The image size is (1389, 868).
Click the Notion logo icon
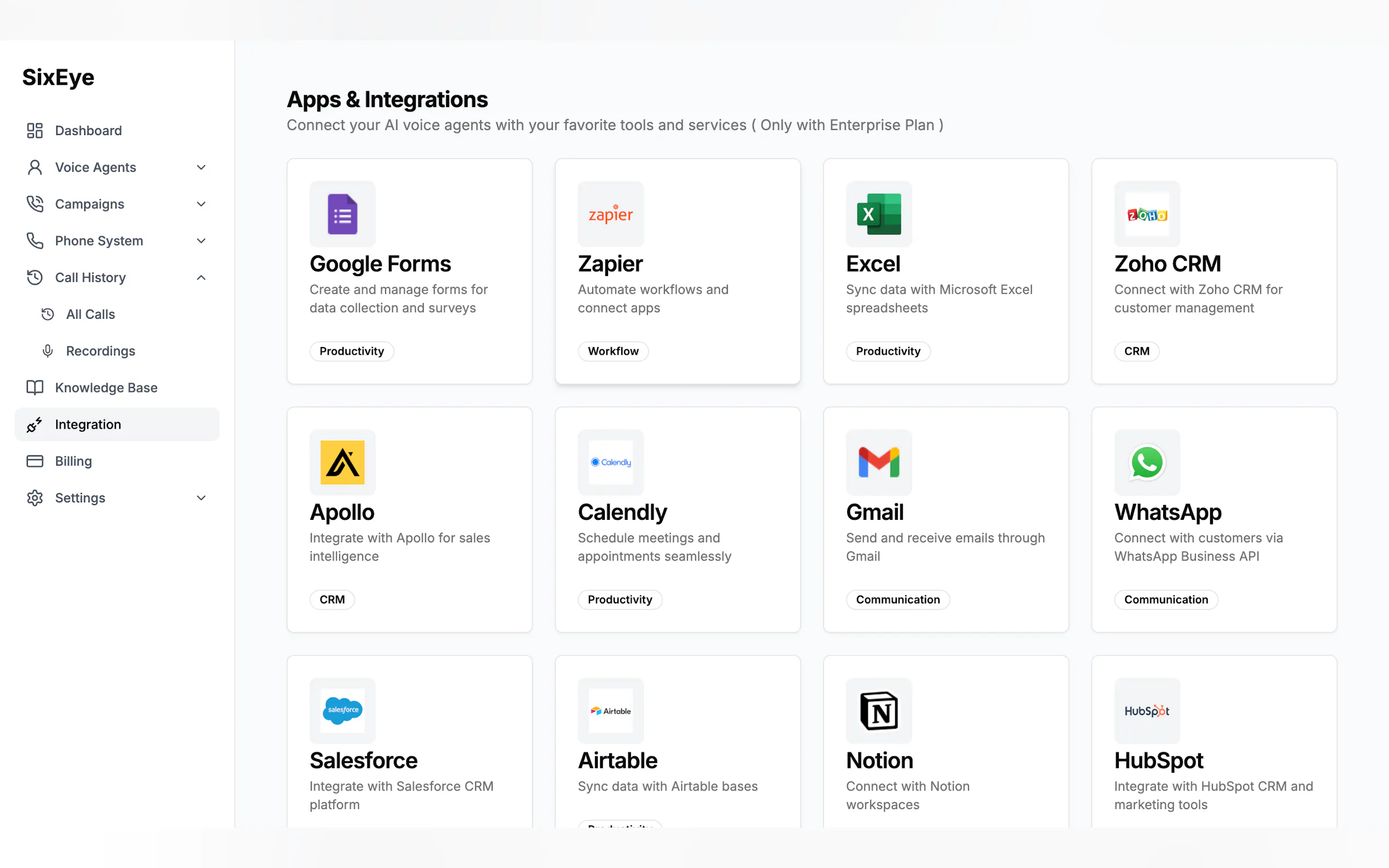[x=879, y=711]
